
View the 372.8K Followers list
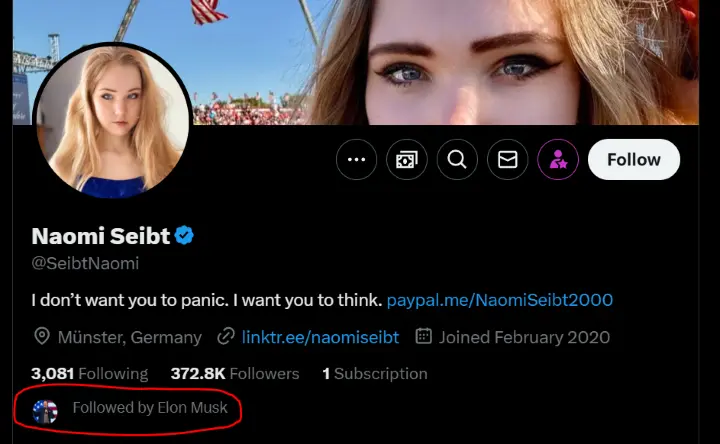(x=235, y=373)
